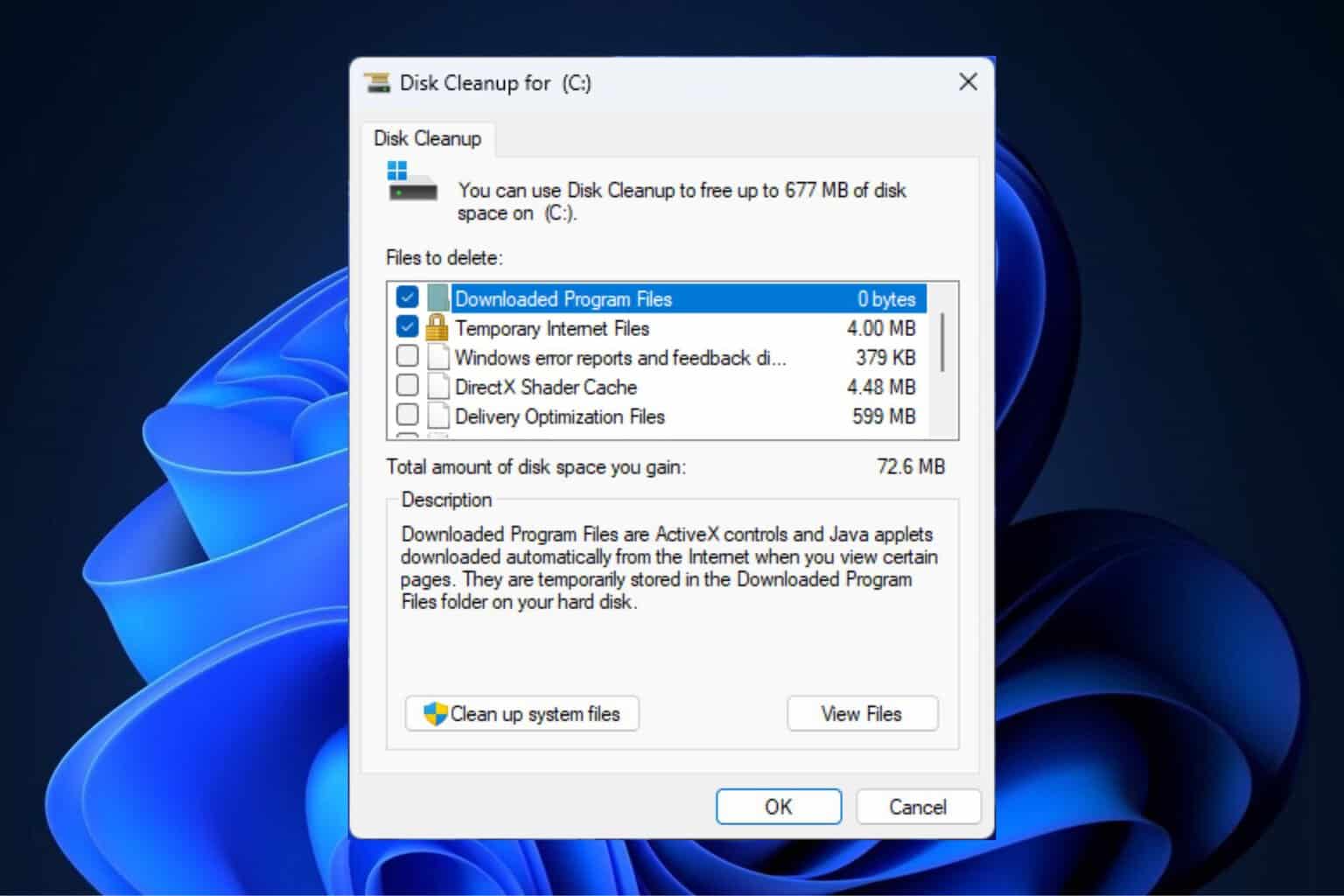Close the Disk Cleanup window
Screen dimensions: 1344x896
coord(968,82)
